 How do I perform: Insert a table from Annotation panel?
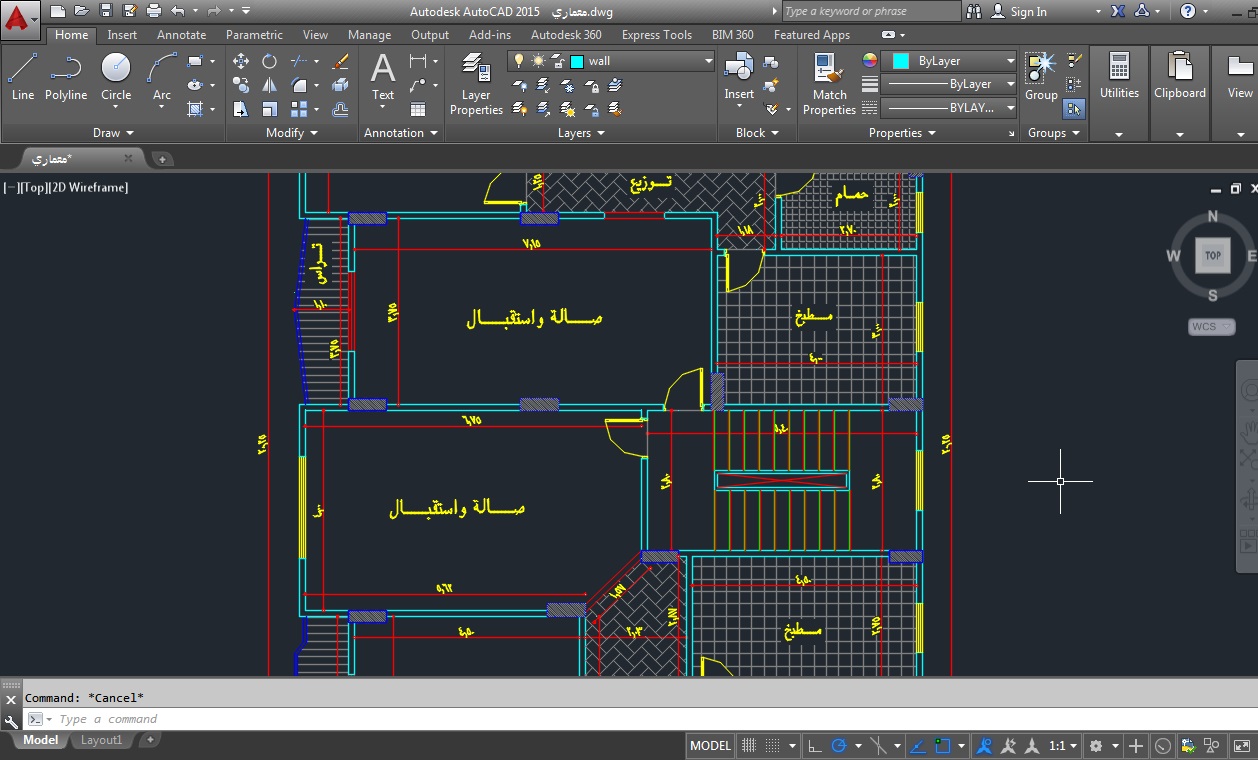coord(418,109)
